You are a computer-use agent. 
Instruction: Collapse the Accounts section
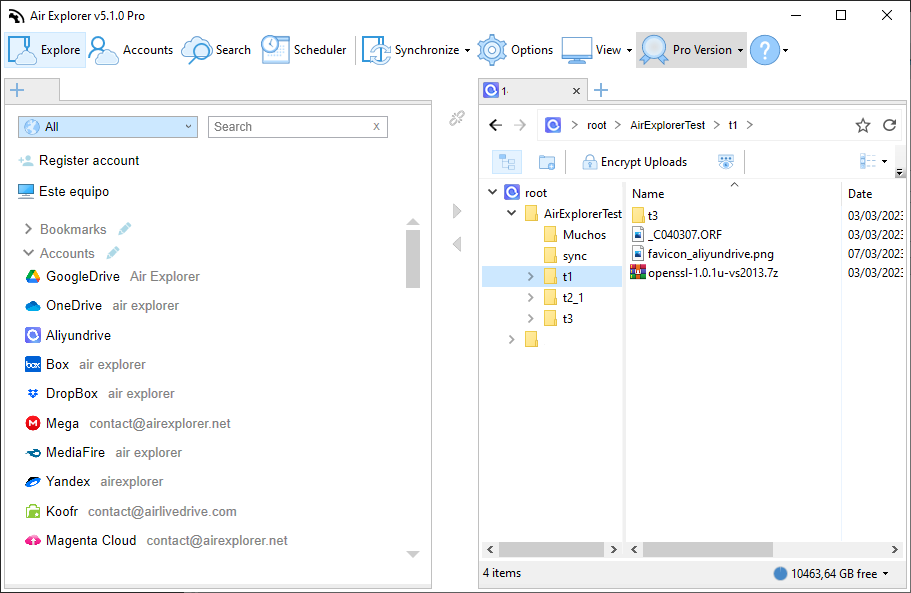[28, 253]
